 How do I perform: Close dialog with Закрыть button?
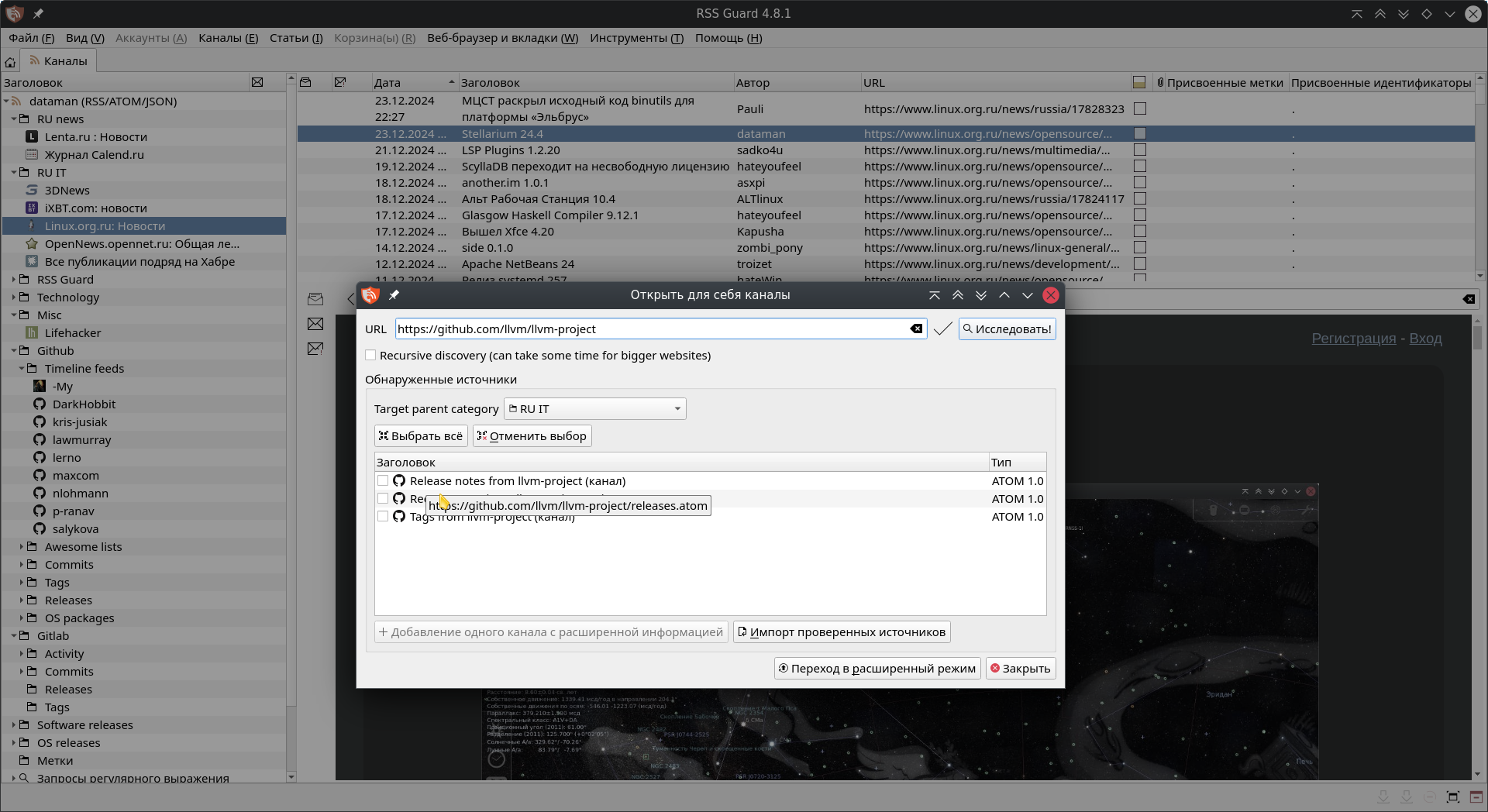pyautogui.click(x=1021, y=669)
